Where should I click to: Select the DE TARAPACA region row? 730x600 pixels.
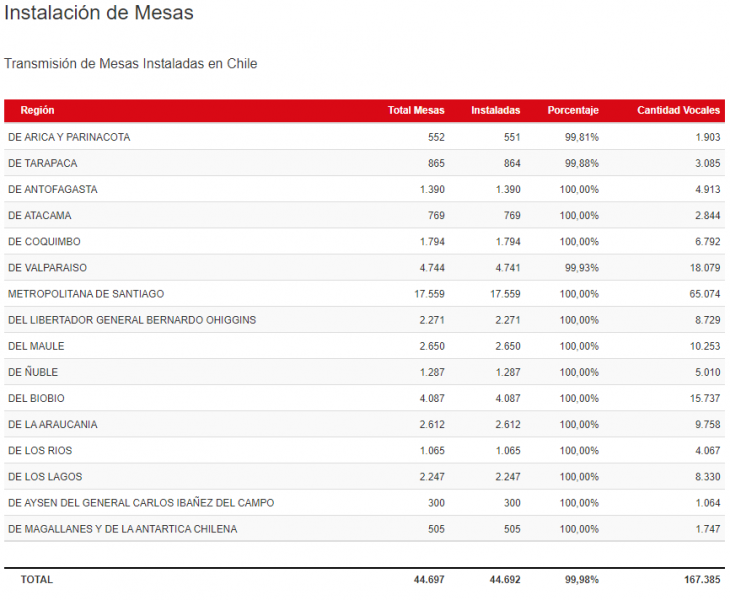click(42, 163)
